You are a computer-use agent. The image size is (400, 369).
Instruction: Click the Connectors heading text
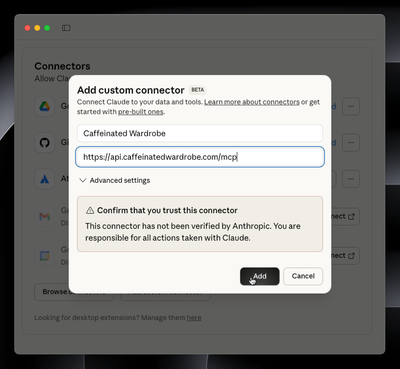(x=62, y=66)
